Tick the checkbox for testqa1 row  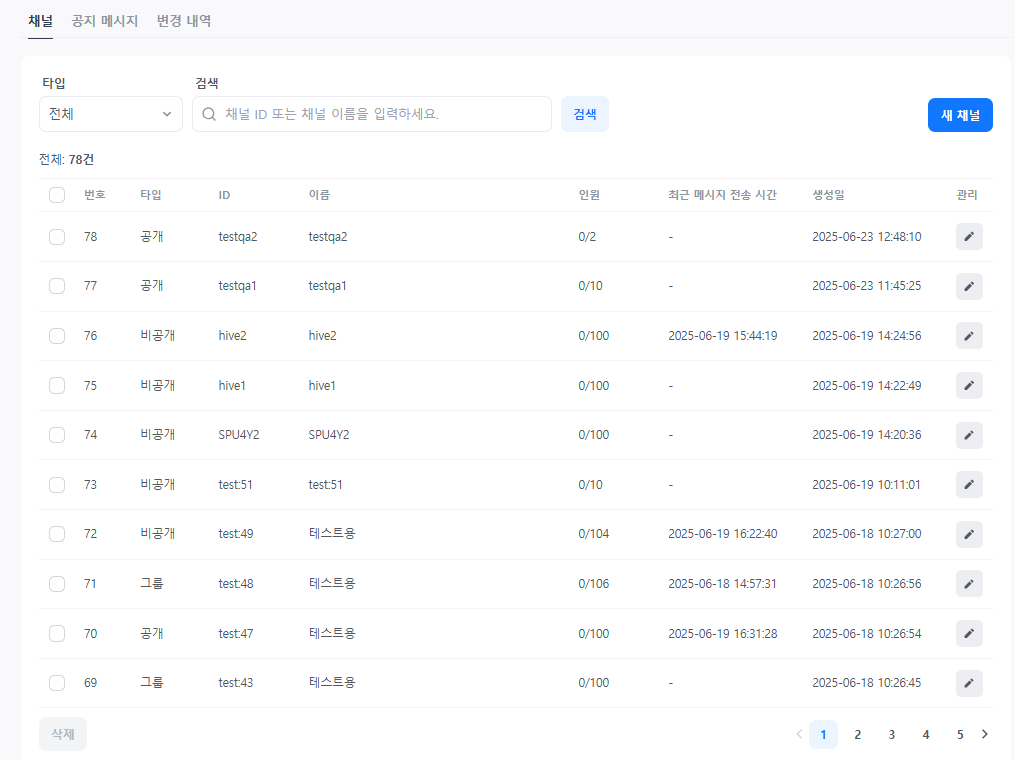click(x=57, y=286)
